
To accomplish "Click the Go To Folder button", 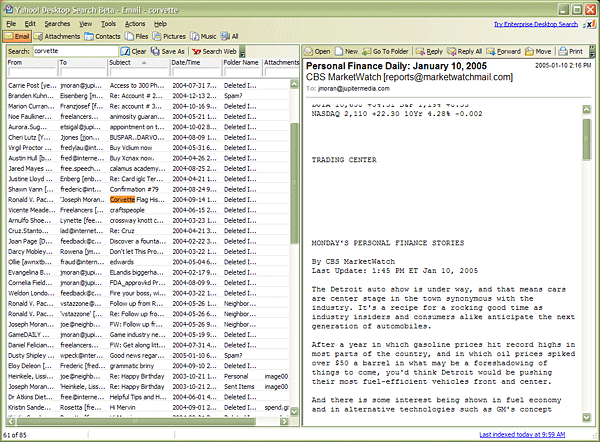I will [385, 51].
